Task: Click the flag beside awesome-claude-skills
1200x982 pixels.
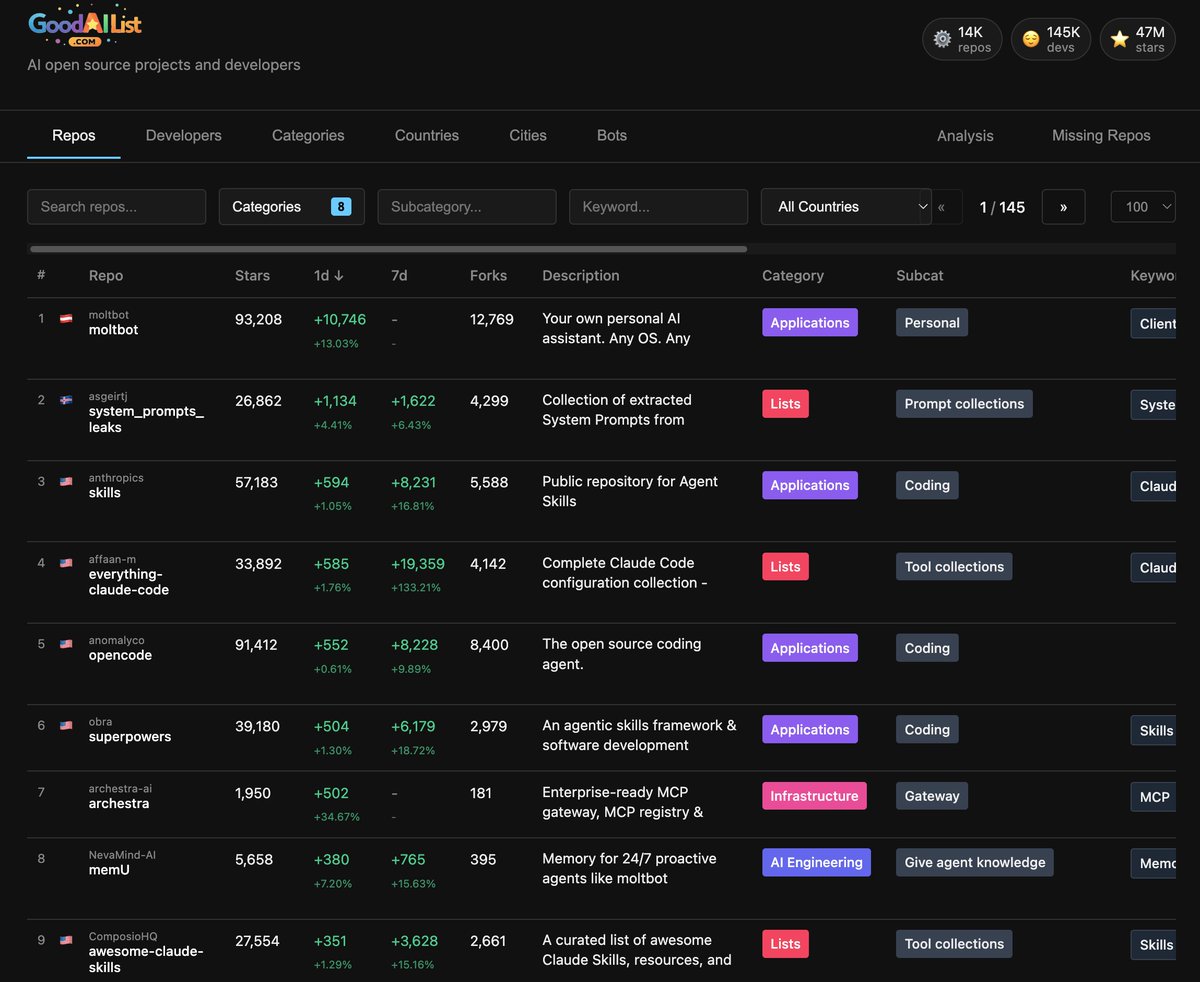Action: coord(66,939)
